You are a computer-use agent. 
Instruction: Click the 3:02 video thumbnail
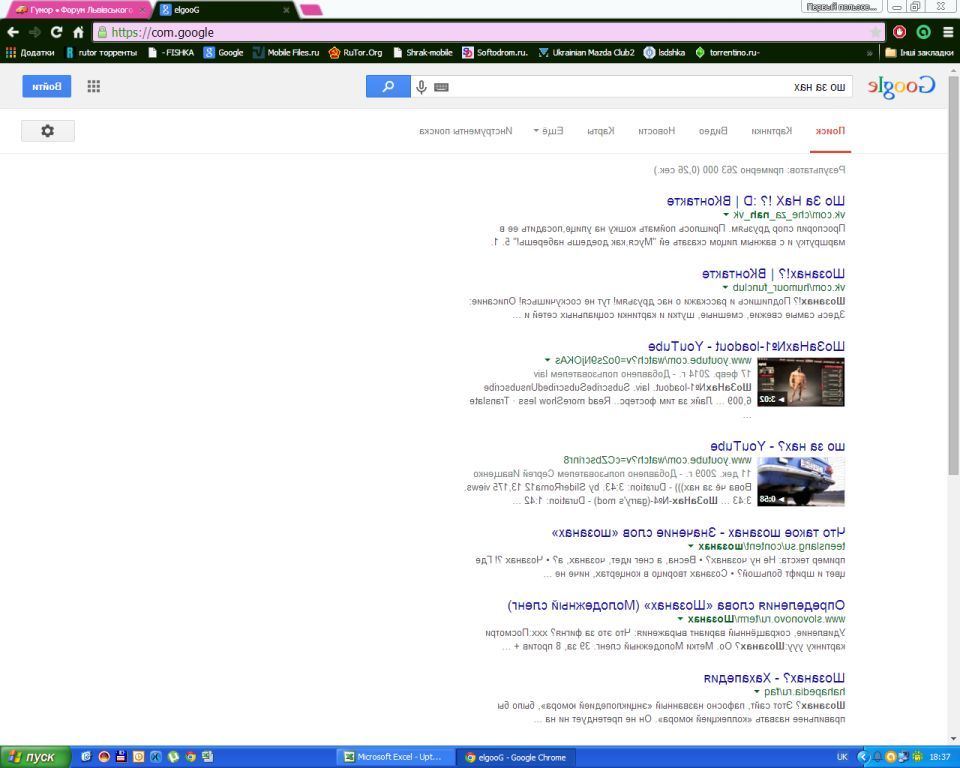pyautogui.click(x=801, y=382)
